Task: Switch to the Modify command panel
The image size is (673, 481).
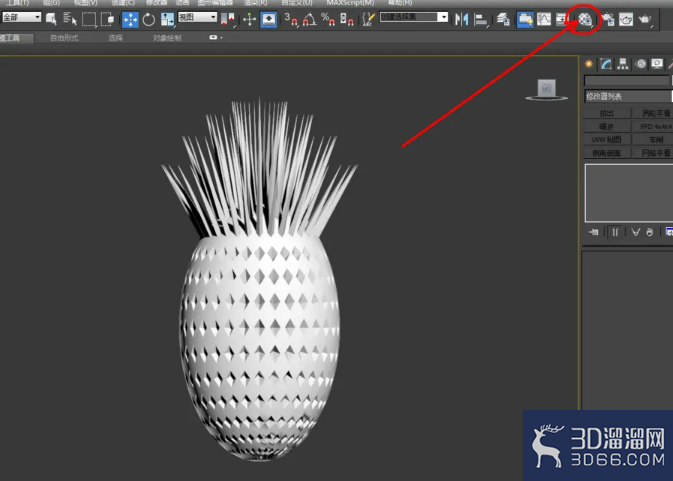Action: click(x=606, y=64)
